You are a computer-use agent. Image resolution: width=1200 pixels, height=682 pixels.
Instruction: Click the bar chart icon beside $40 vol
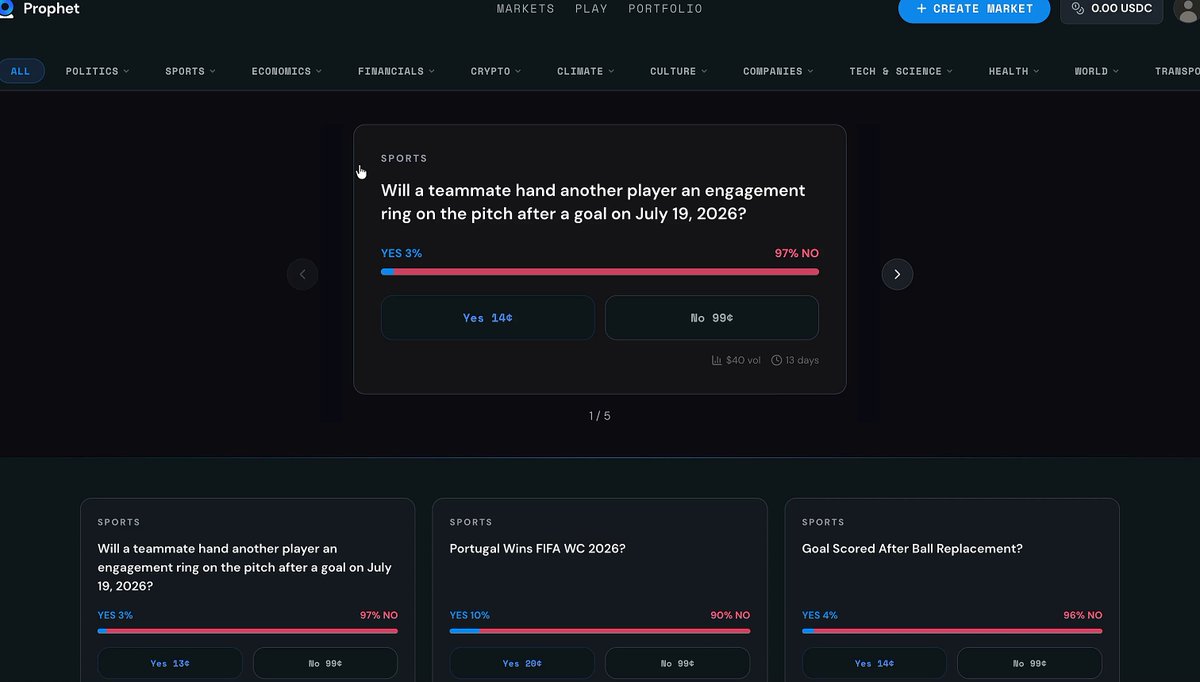717,360
